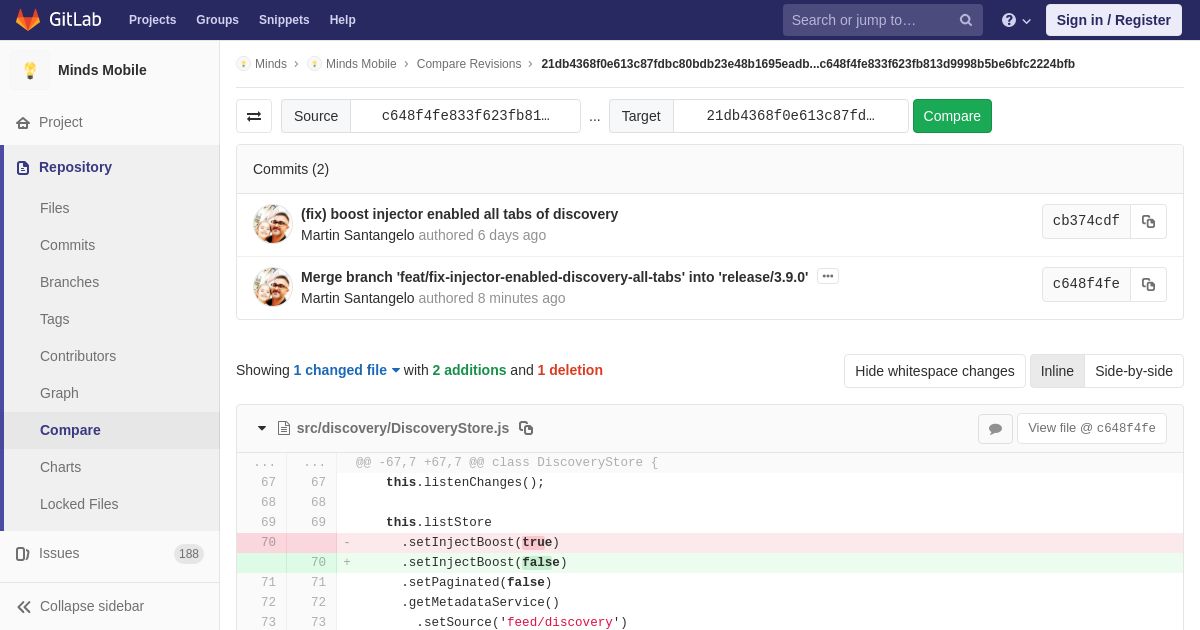Viewport: 1200px width, 630px height.
Task: Click the search magnifier icon
Action: (x=966, y=20)
